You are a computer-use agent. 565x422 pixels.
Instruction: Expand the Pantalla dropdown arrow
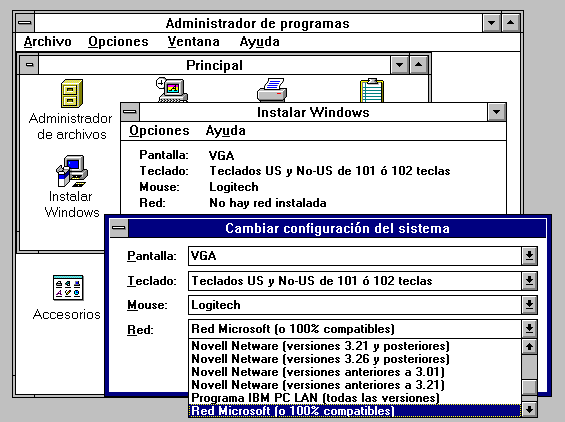point(529,256)
